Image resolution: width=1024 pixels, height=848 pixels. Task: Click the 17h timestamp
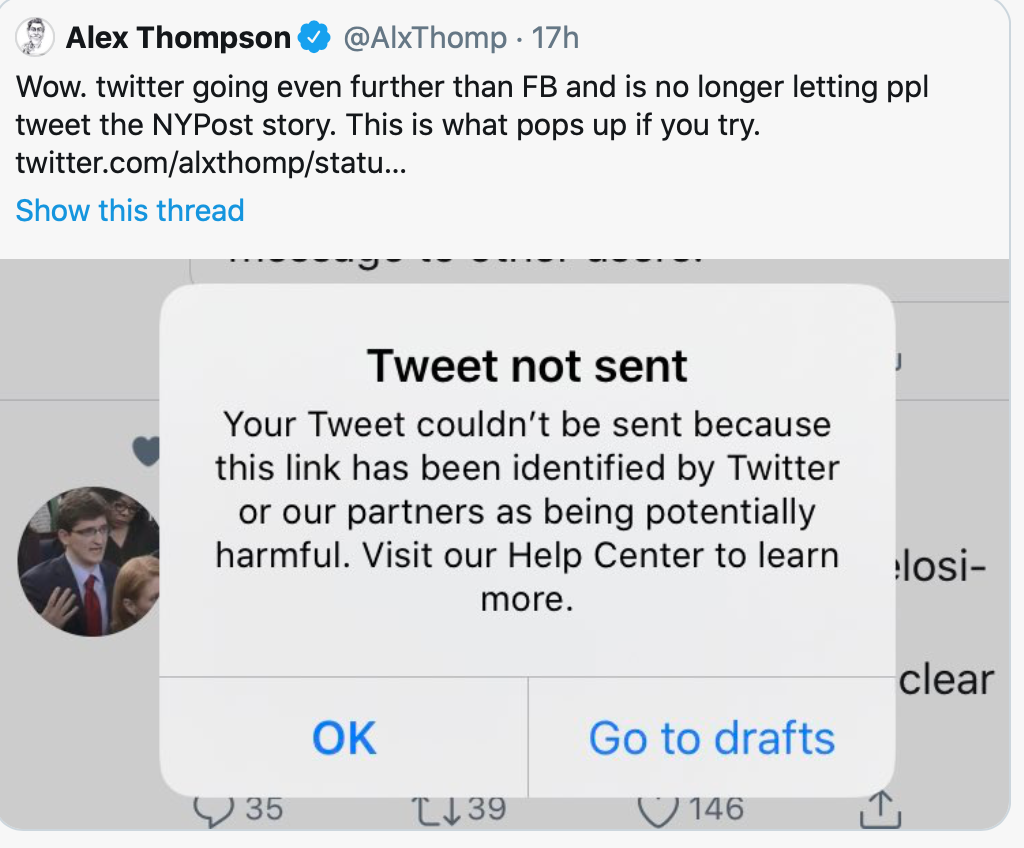[x=555, y=38]
